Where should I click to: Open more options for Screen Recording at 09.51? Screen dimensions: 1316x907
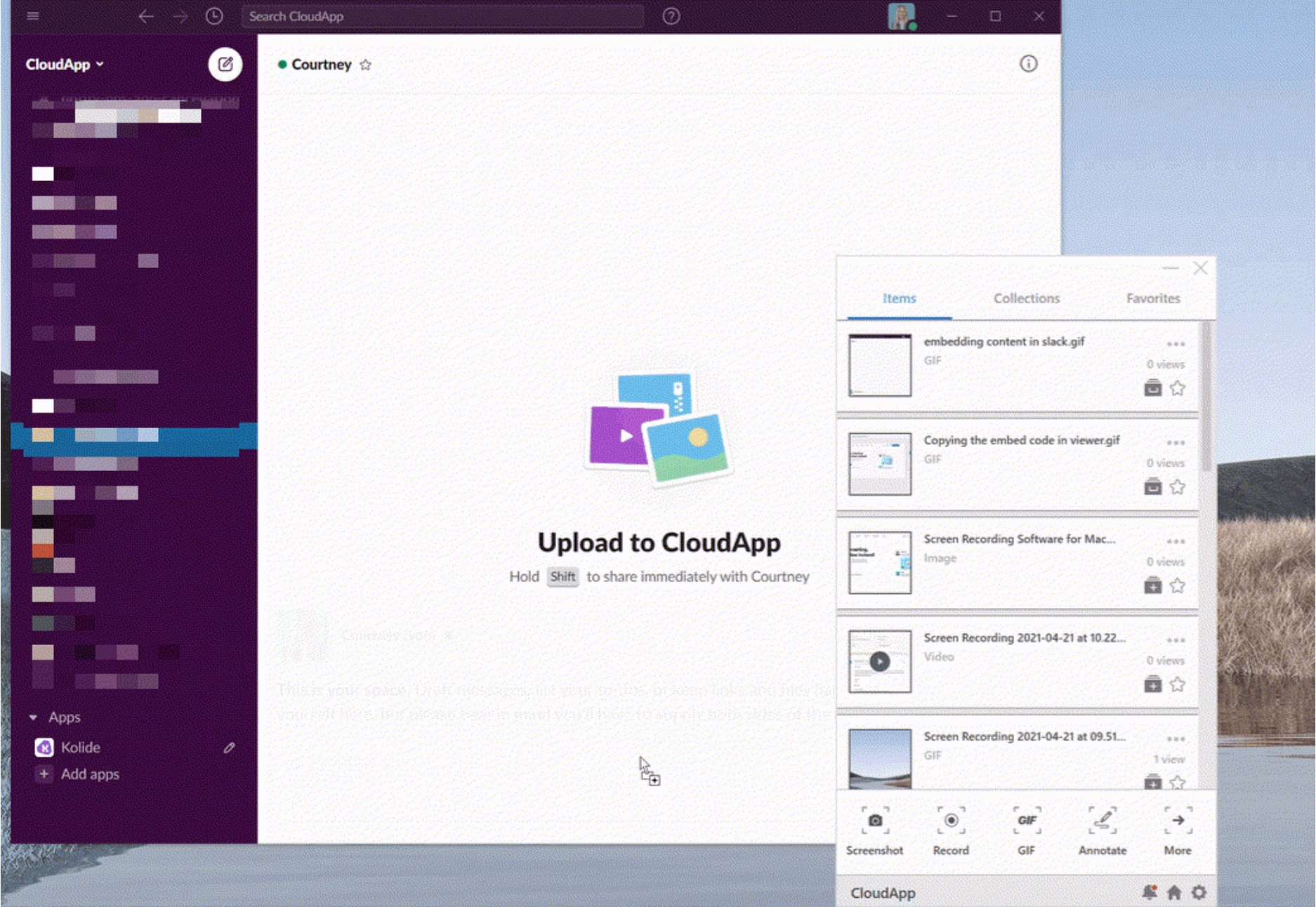(1176, 739)
